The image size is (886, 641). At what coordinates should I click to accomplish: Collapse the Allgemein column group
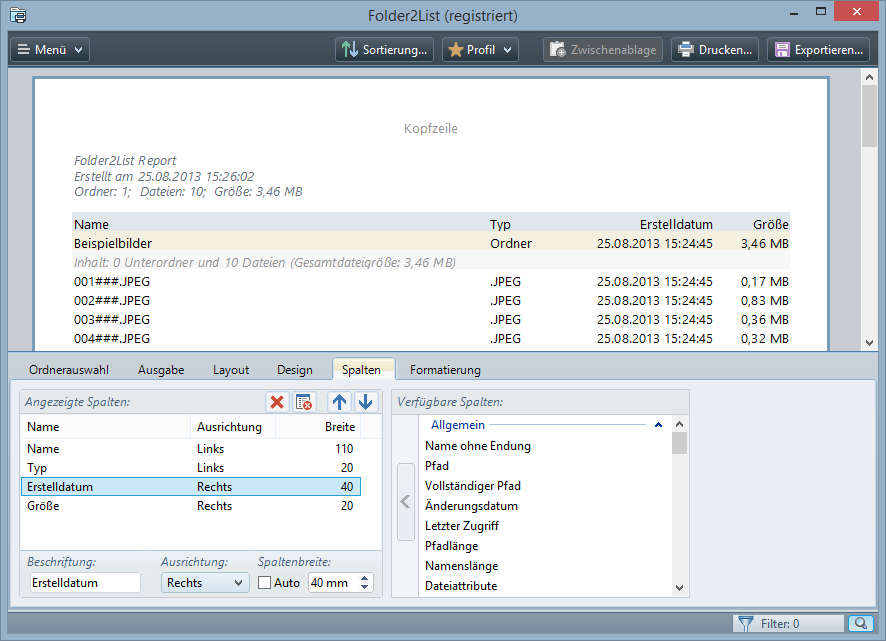[x=658, y=426]
